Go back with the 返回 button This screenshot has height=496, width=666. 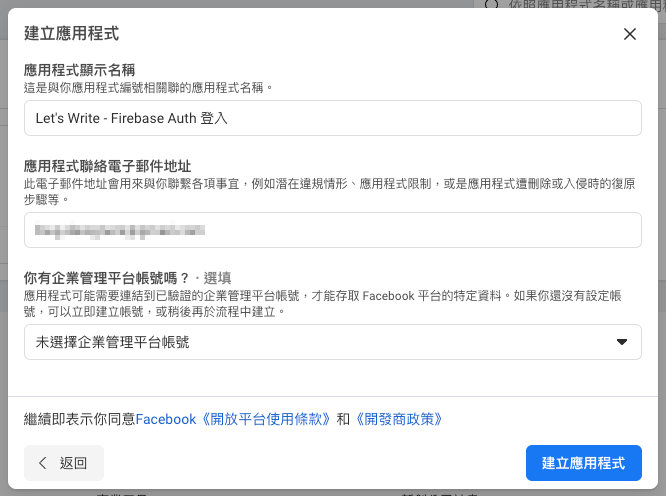64,463
